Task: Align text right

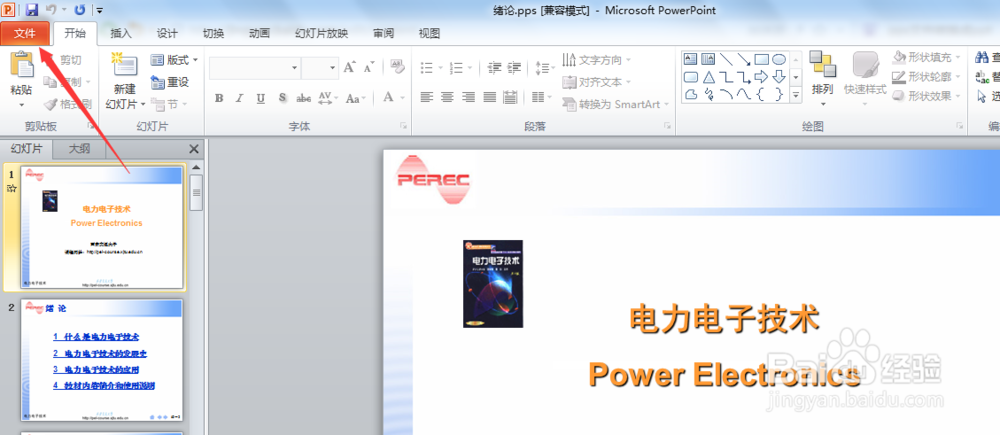Action: point(469,97)
